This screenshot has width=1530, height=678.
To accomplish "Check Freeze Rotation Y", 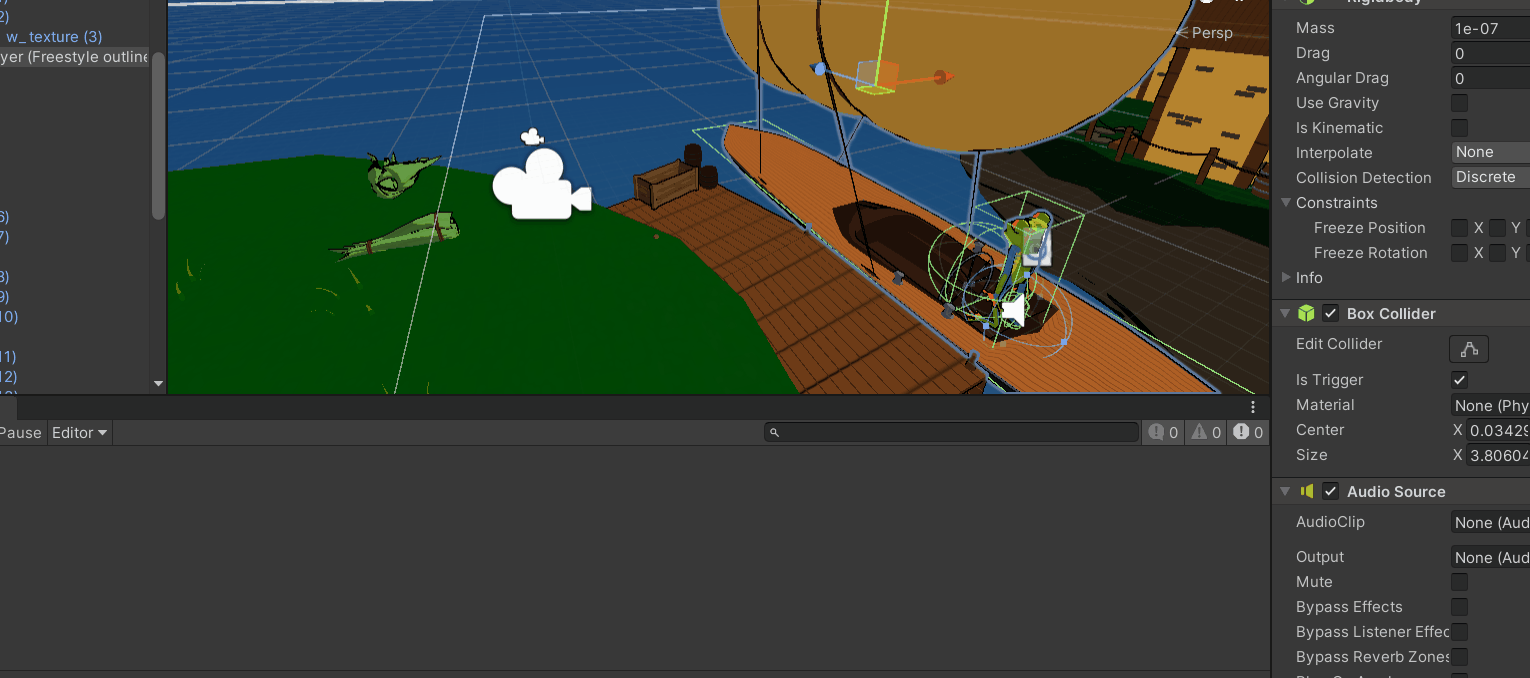I will point(1497,253).
